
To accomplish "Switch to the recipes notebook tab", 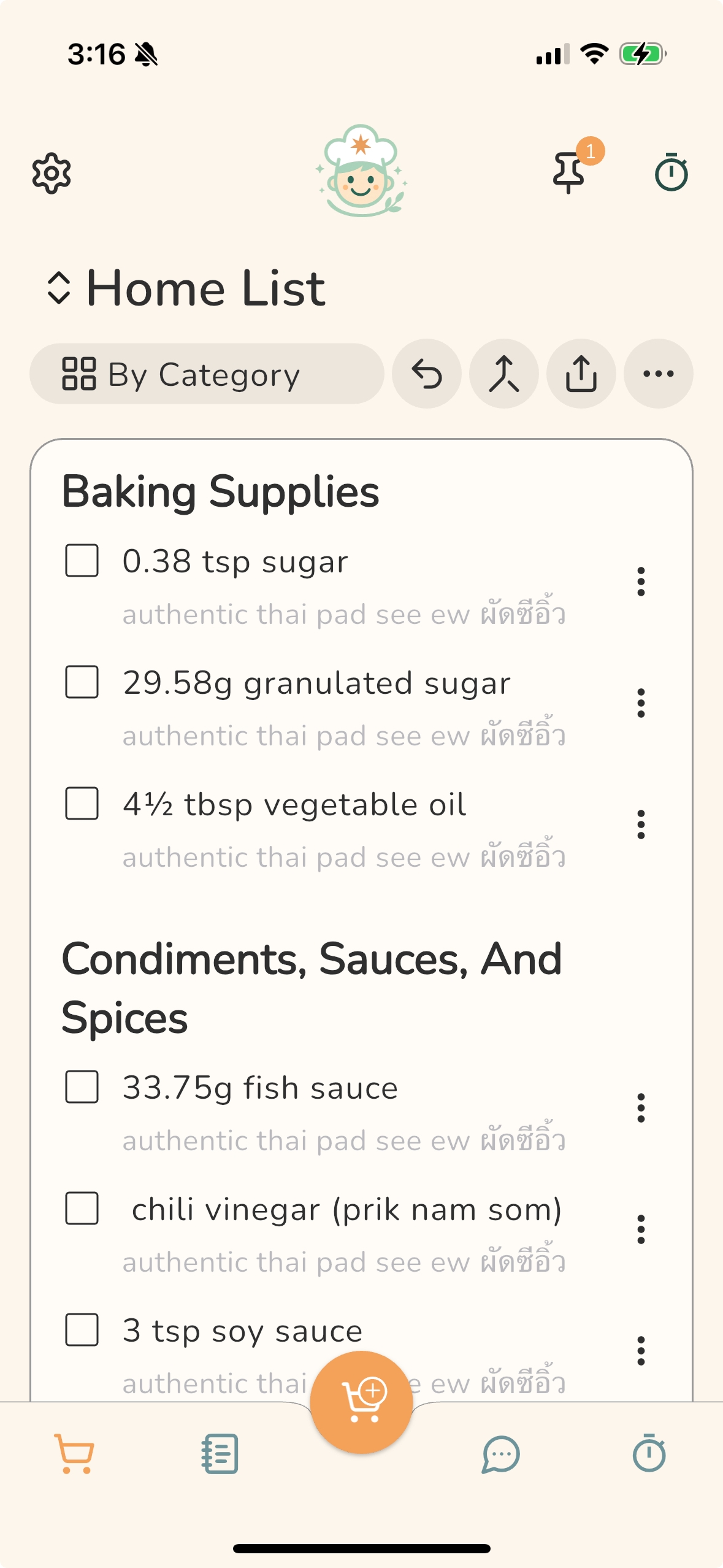I will click(x=220, y=1453).
